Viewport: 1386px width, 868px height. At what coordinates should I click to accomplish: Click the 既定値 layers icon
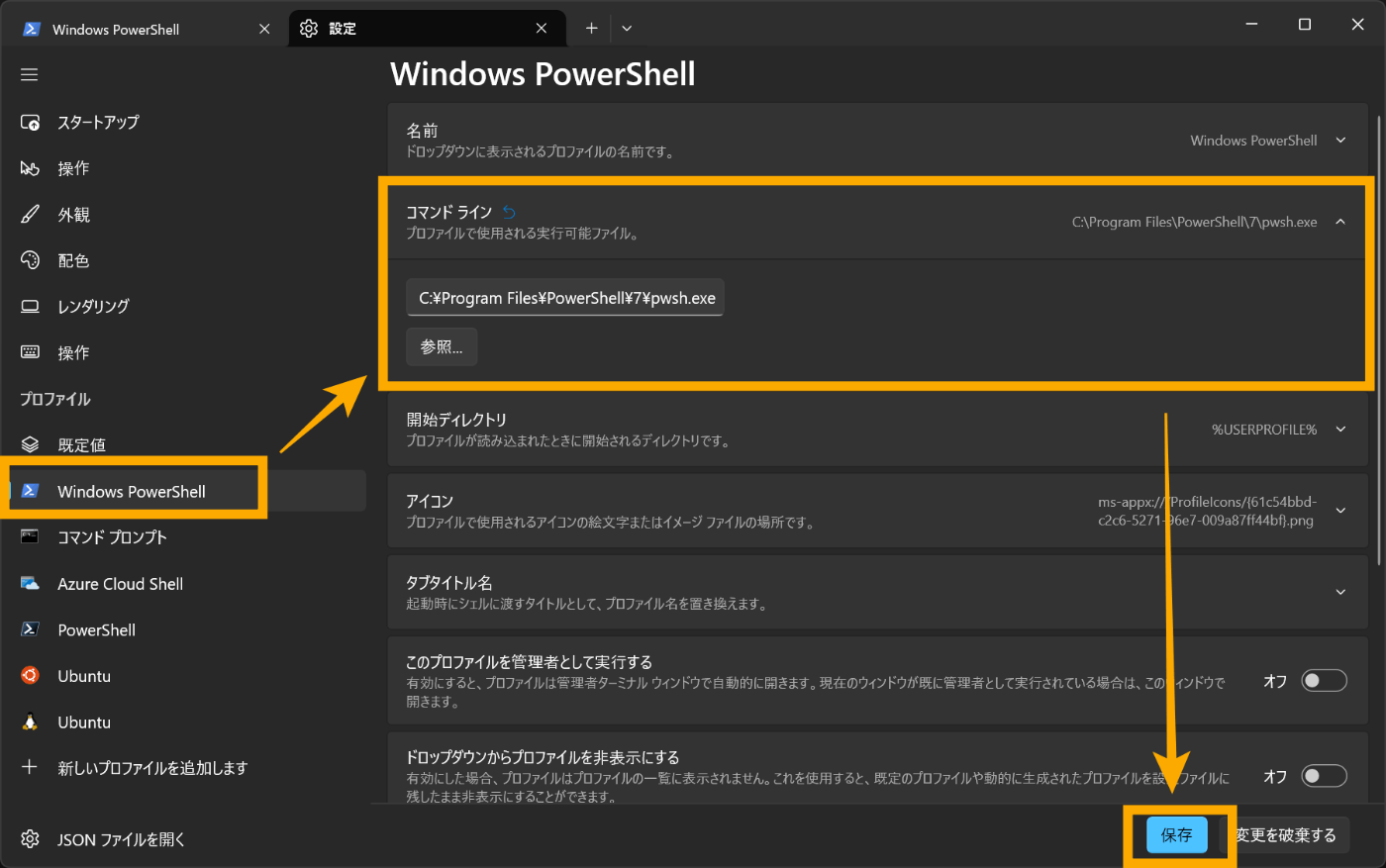[x=30, y=445]
